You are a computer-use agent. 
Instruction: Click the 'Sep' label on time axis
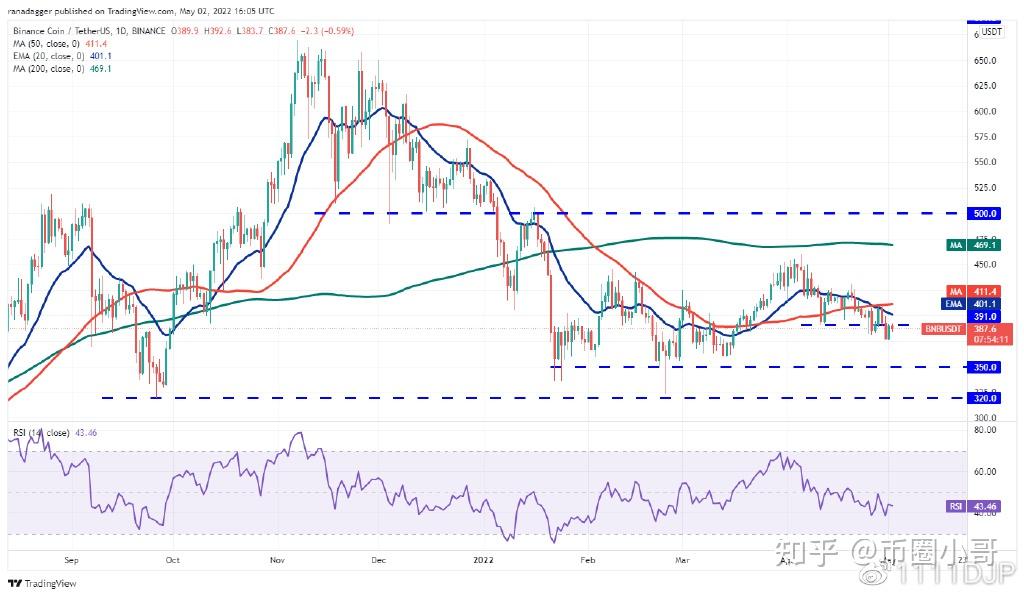point(72,559)
